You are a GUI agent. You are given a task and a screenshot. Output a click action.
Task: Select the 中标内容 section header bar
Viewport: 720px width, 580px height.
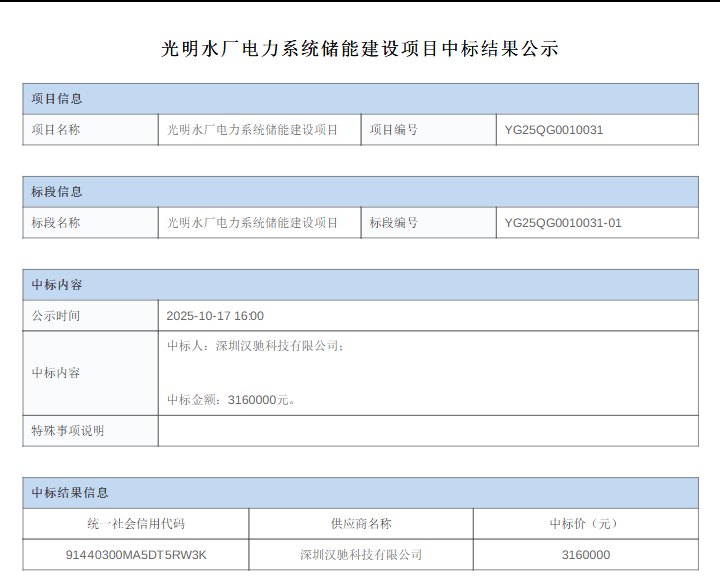coord(57,285)
